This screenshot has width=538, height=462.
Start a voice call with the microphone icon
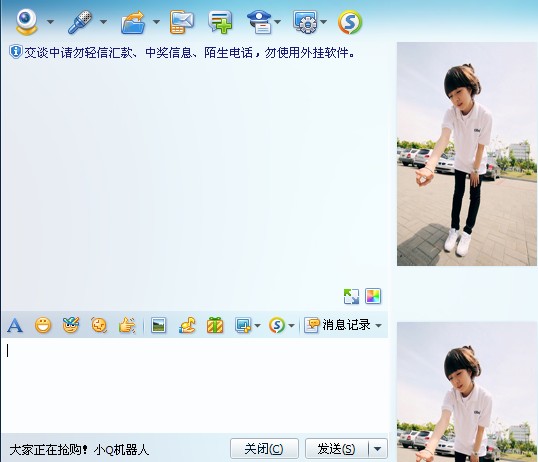pos(80,22)
